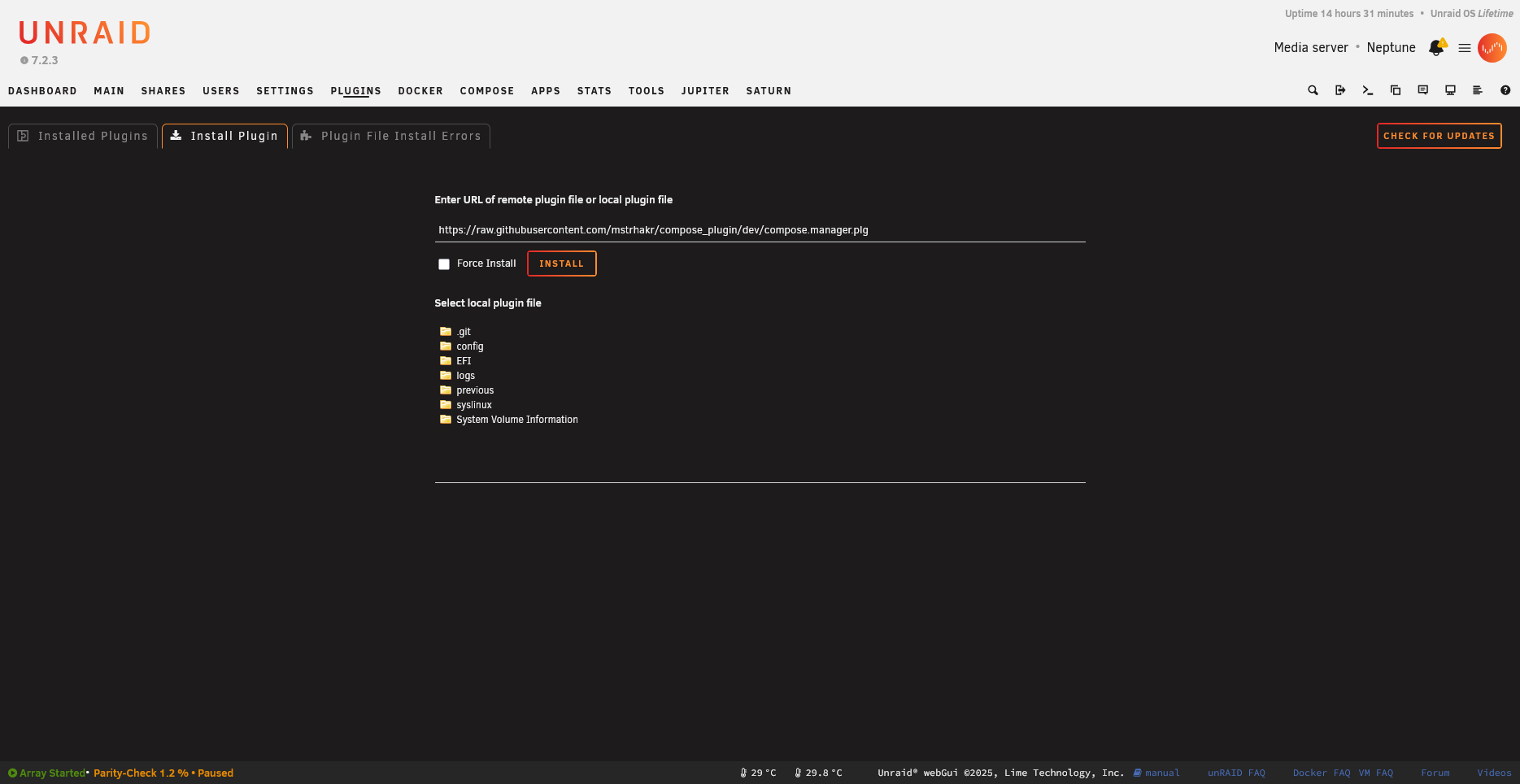Expand the config folder

(470, 346)
